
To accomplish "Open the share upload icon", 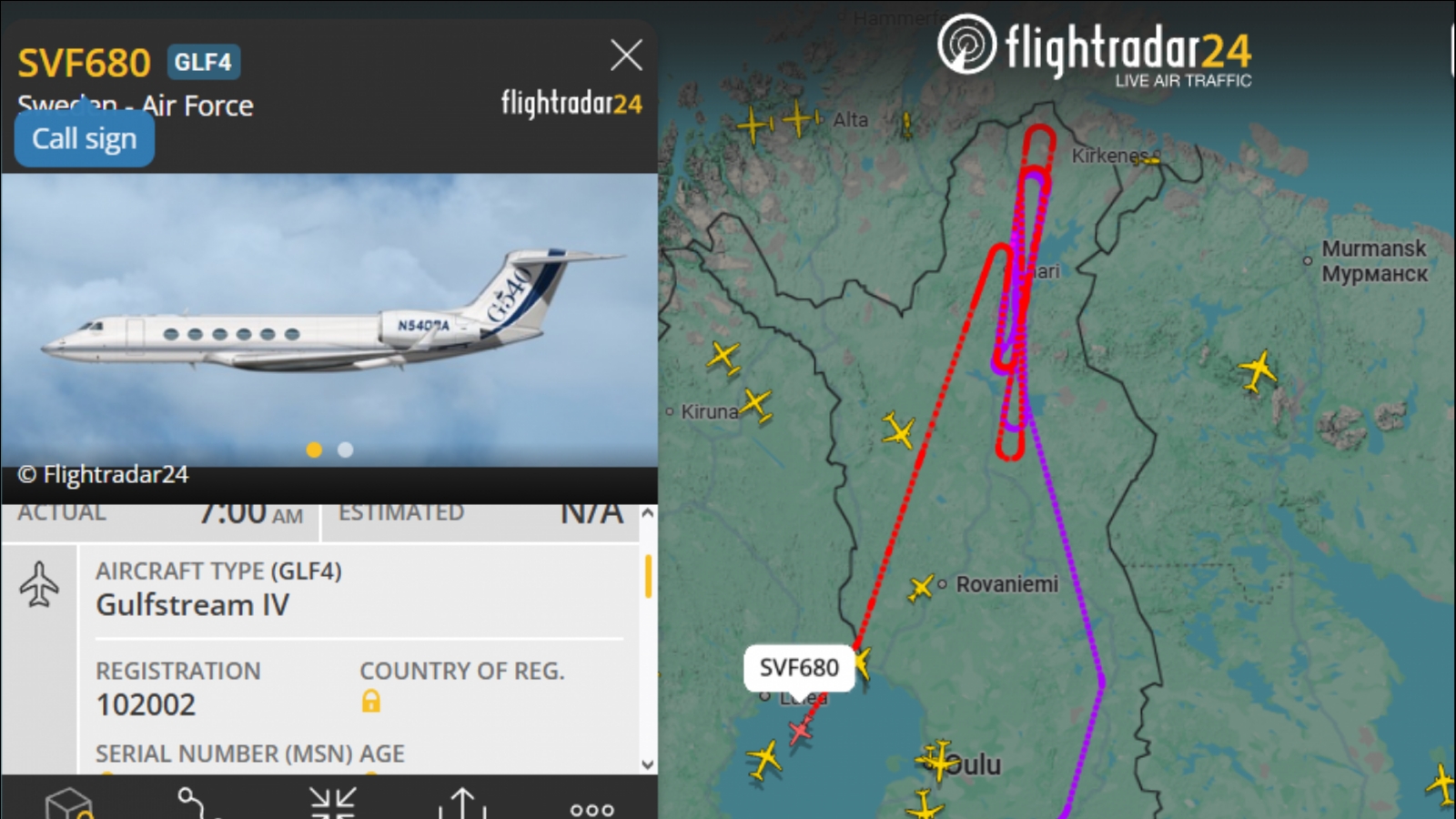I will (463, 804).
